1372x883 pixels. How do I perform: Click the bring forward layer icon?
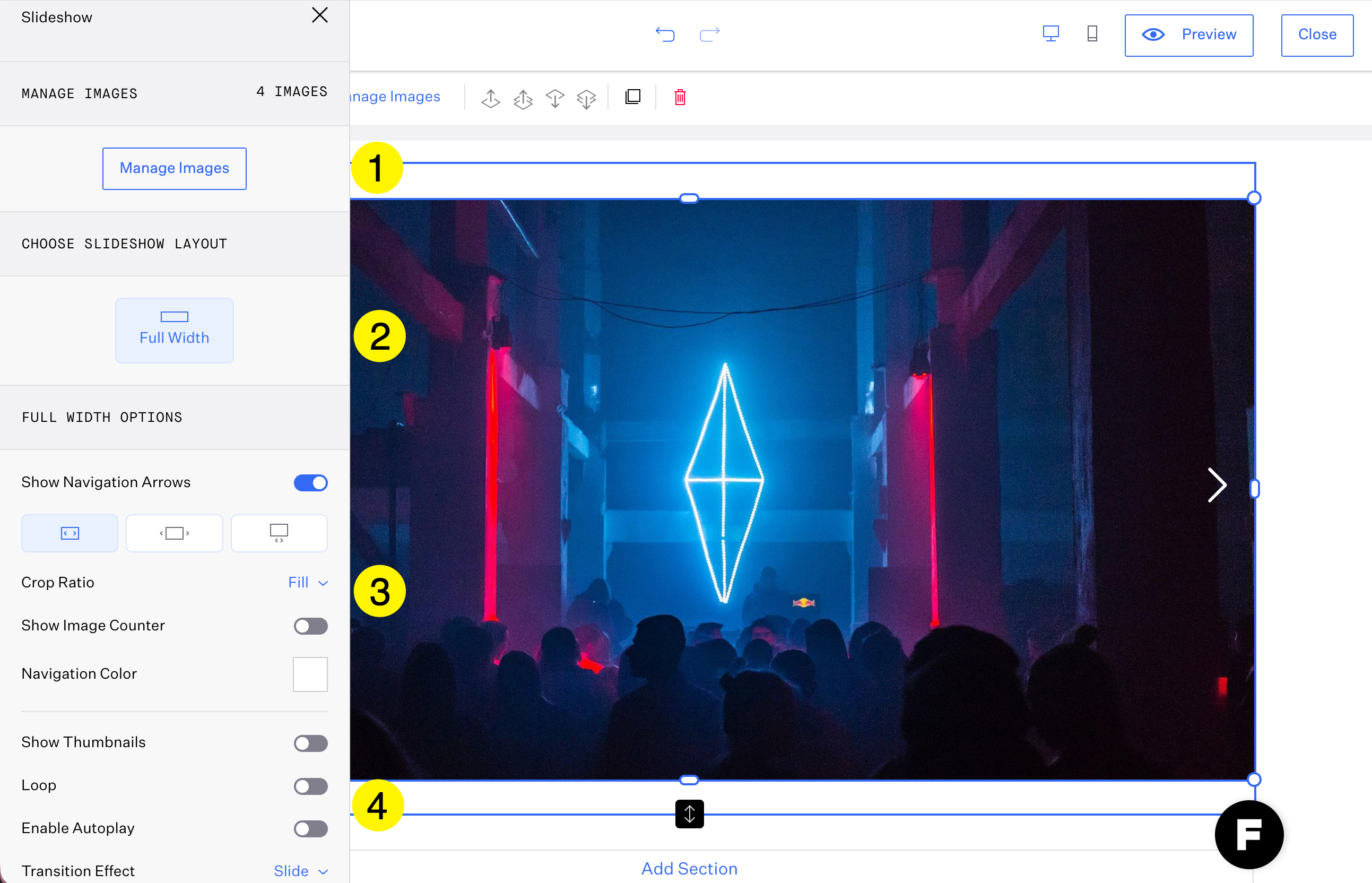491,98
